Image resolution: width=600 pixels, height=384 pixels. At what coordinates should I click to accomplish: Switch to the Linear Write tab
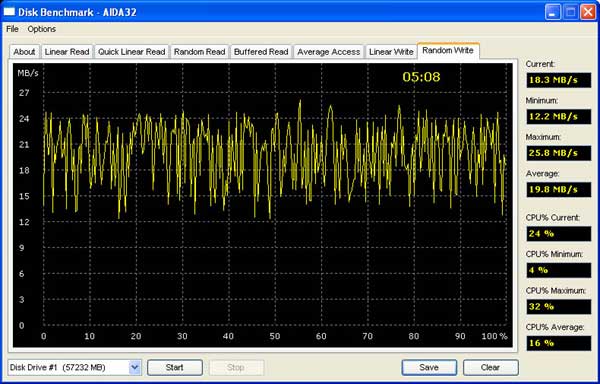pos(391,52)
